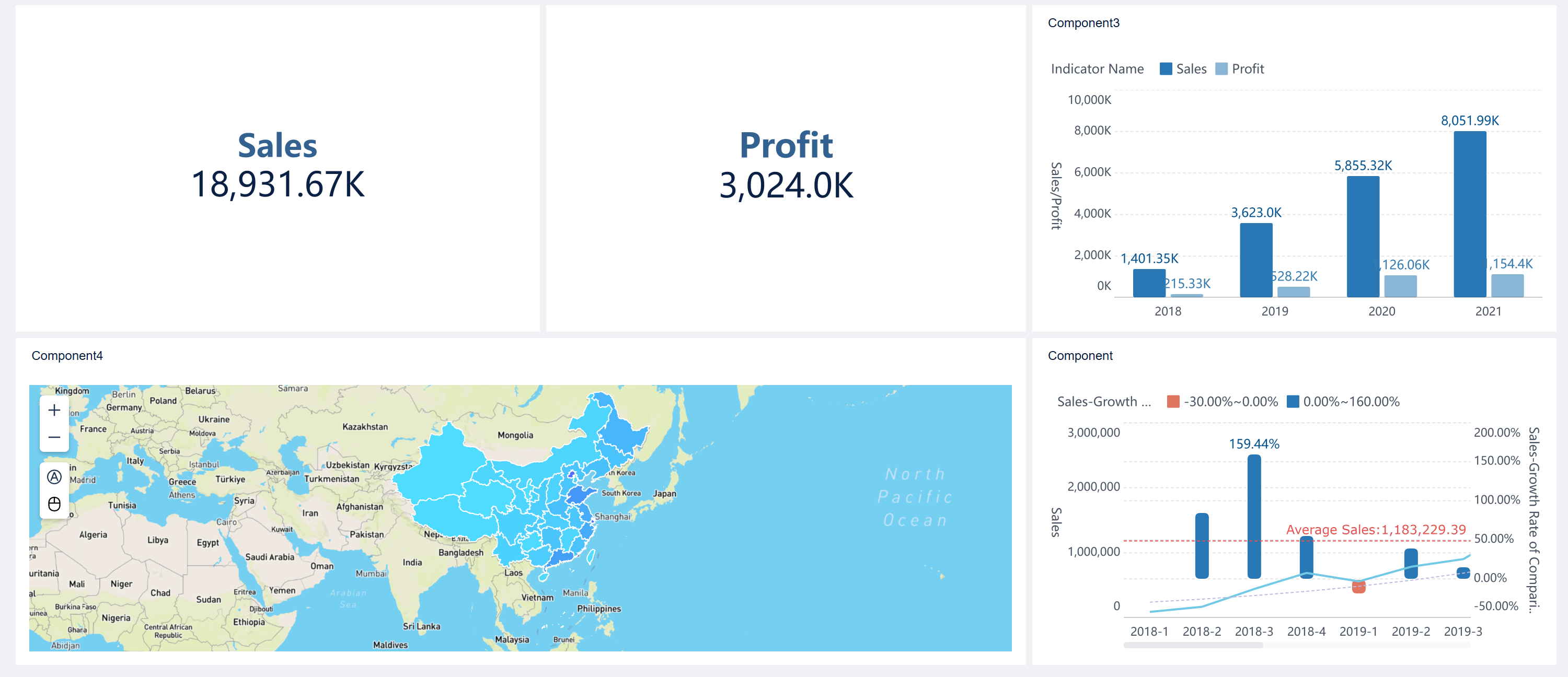Toggle the Sales legend item in Component3
Screen dimensions: 1568x677
coord(1183,69)
